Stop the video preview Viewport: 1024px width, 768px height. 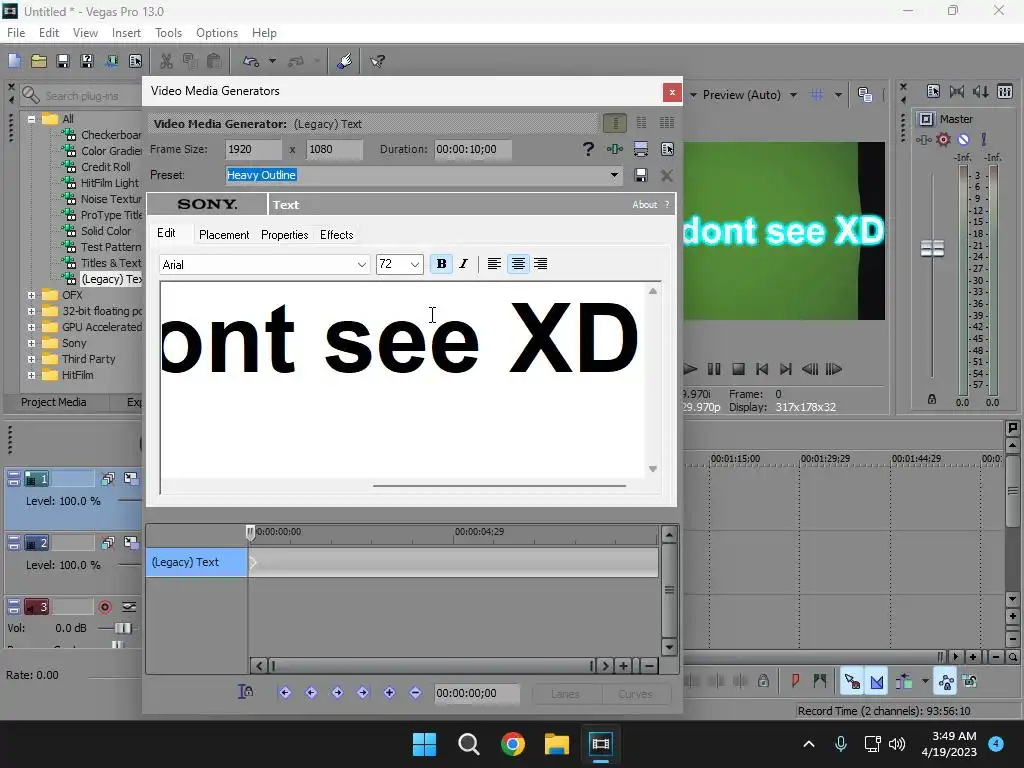(x=738, y=369)
